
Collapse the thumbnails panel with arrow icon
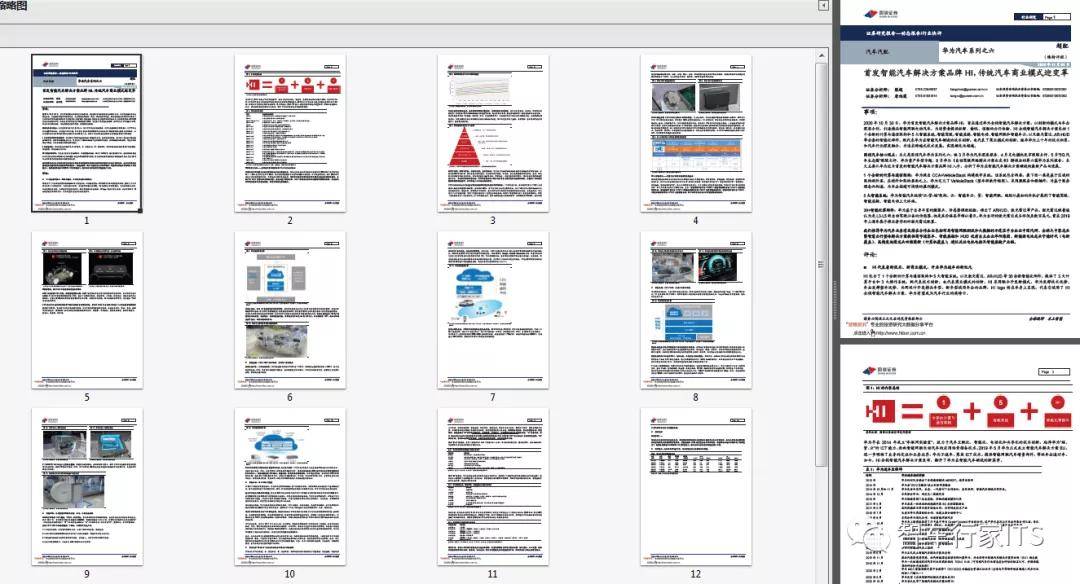(822, 6)
